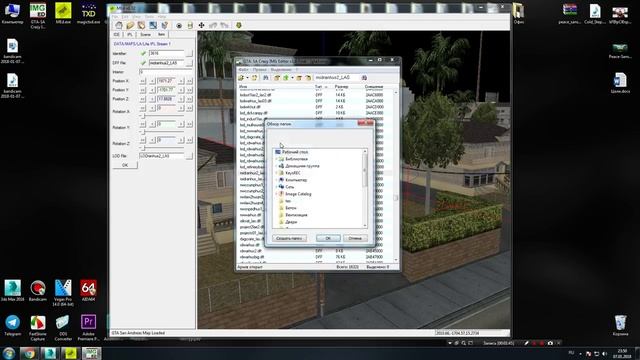This screenshot has width=640, height=360.
Task: Open Правка menu in IMG Editor
Action: pos(260,69)
